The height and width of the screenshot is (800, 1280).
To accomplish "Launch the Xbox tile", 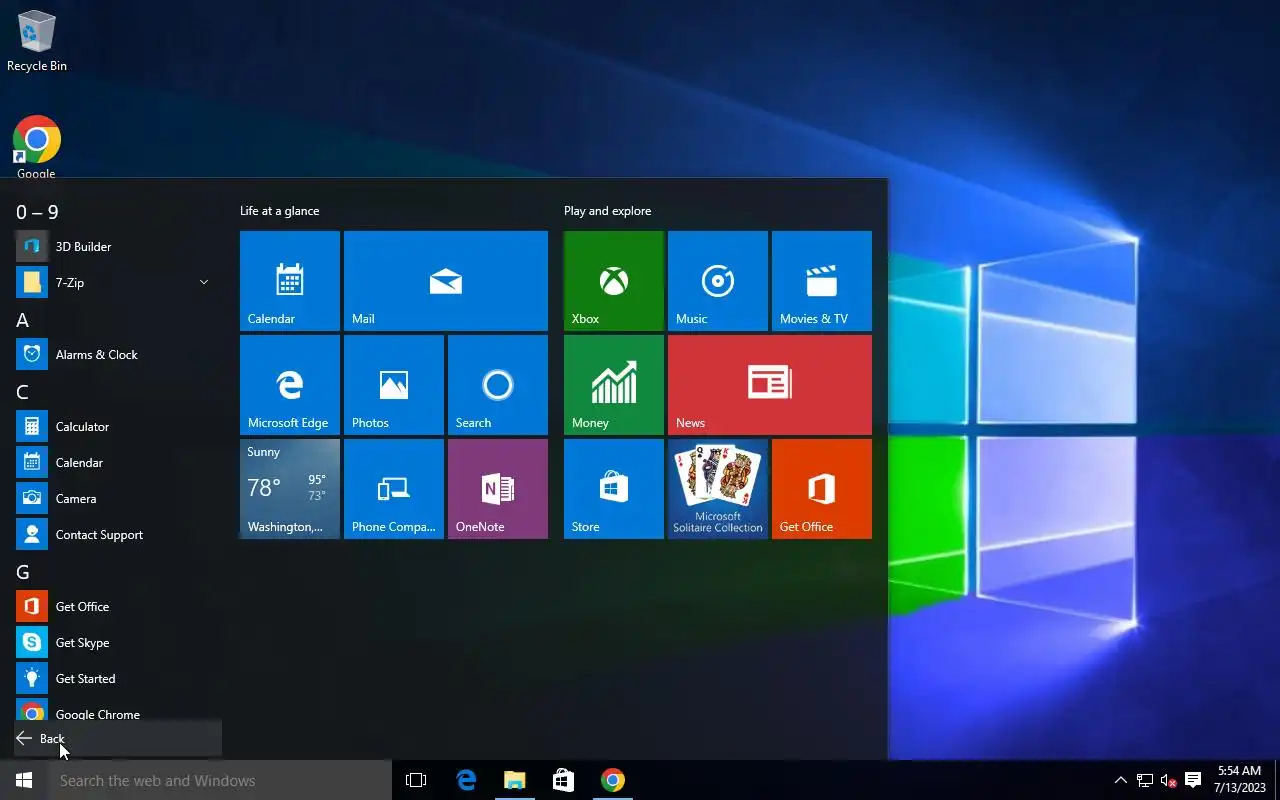I will 614,281.
